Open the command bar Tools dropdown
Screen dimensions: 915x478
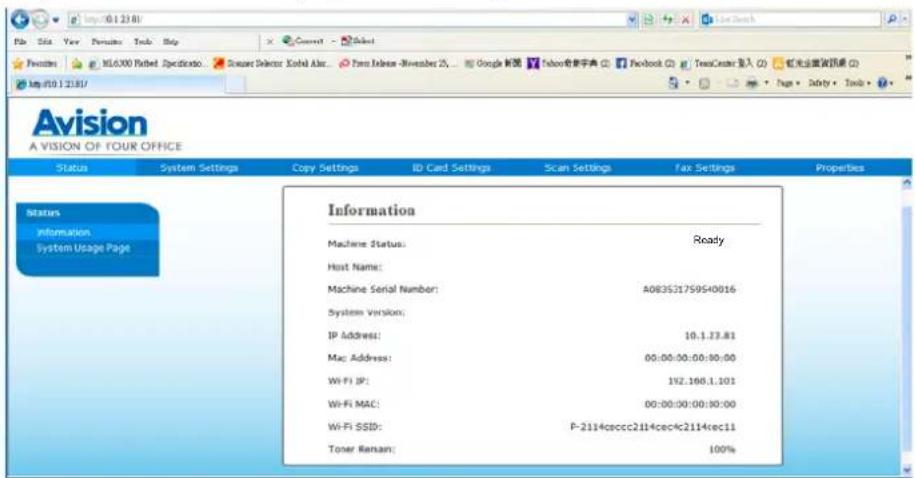tap(857, 83)
